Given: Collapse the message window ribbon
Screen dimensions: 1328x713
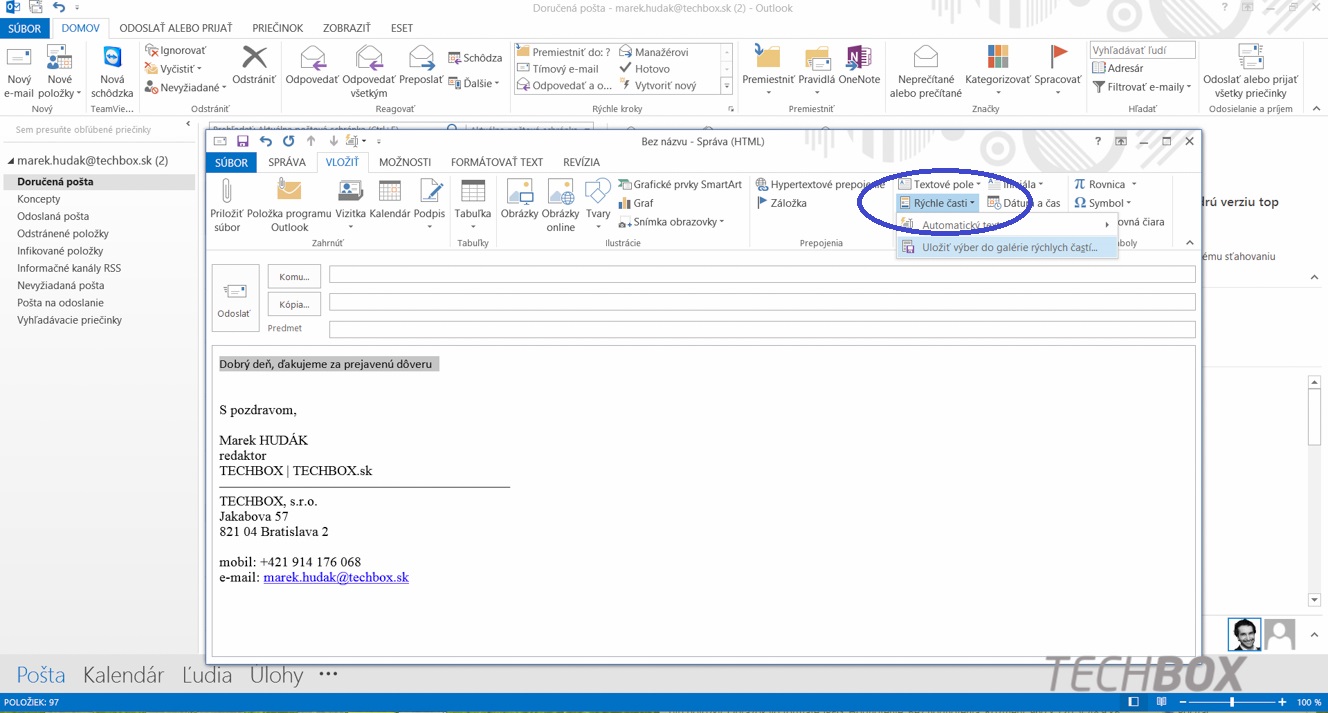Looking at the screenshot, I should [1189, 242].
